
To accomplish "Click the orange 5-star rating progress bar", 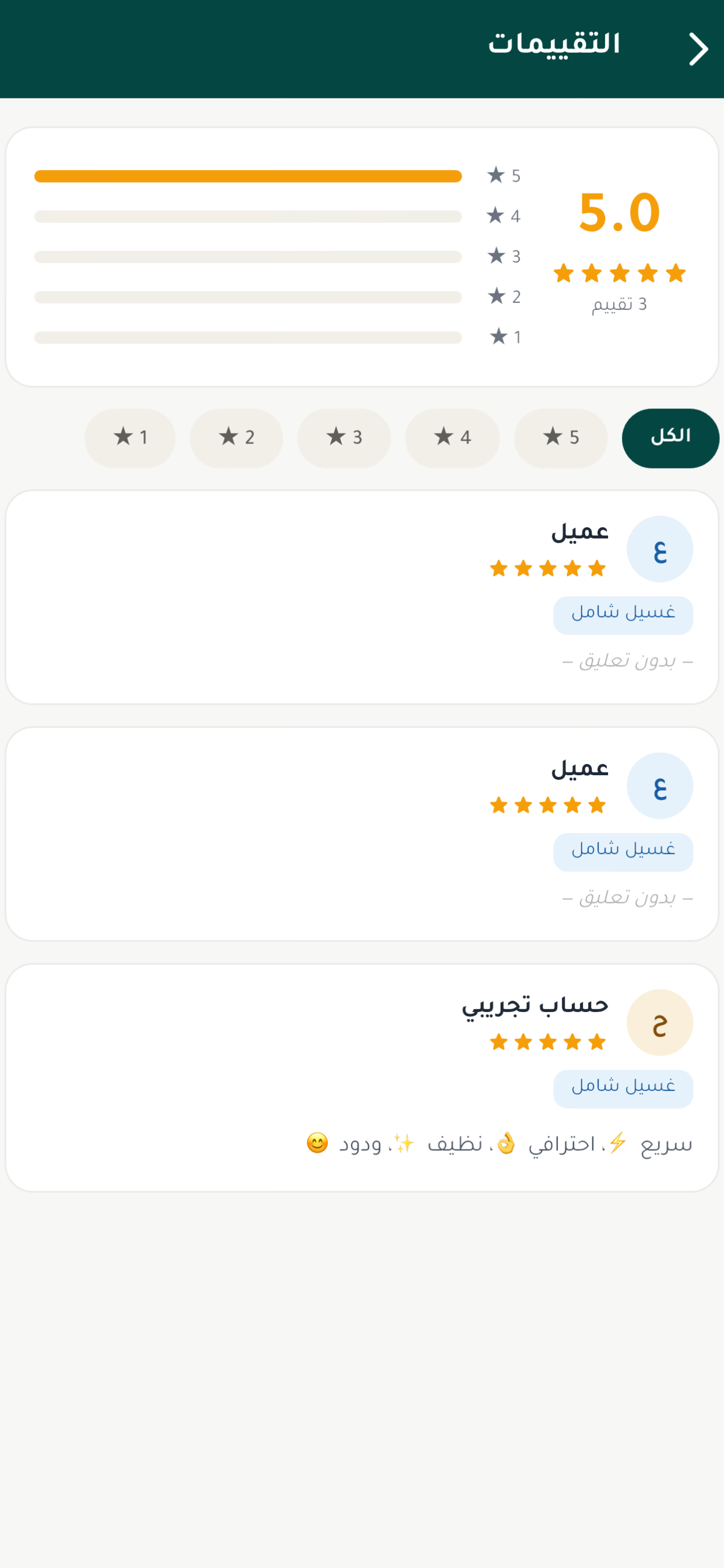I will [x=248, y=177].
